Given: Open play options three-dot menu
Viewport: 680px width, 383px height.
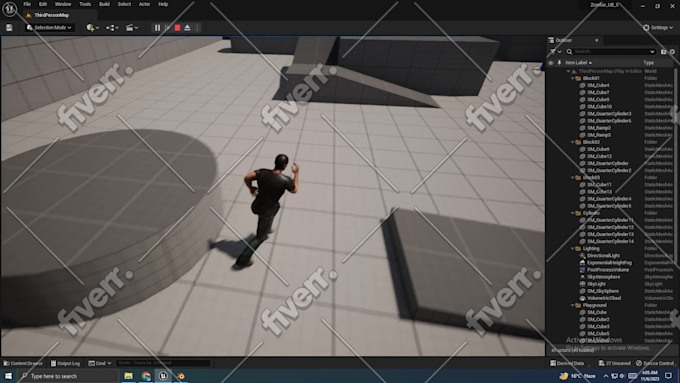Looking at the screenshot, I should tap(197, 28).
